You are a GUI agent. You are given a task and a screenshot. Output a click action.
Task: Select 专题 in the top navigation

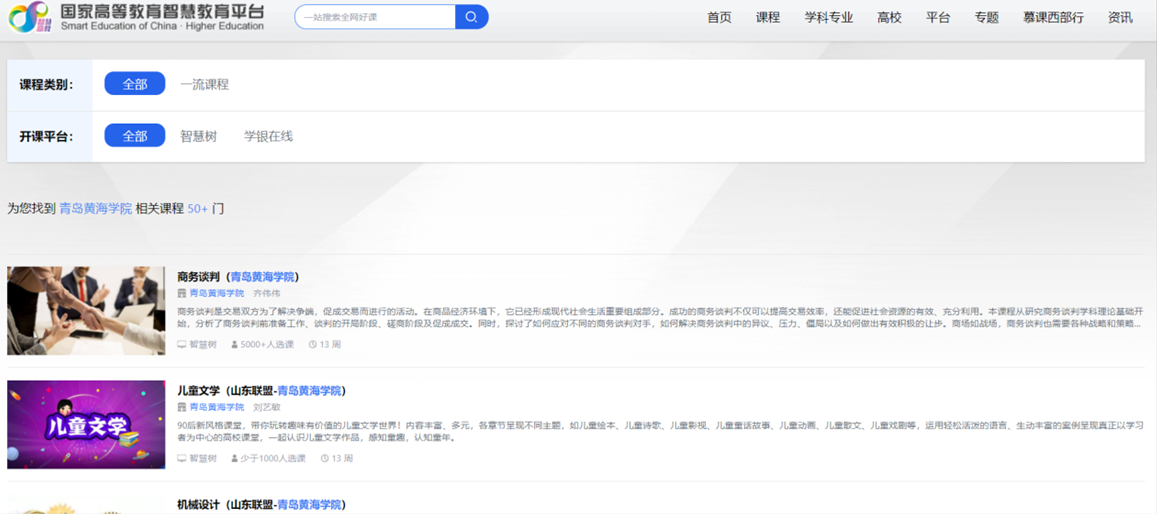[x=986, y=17]
